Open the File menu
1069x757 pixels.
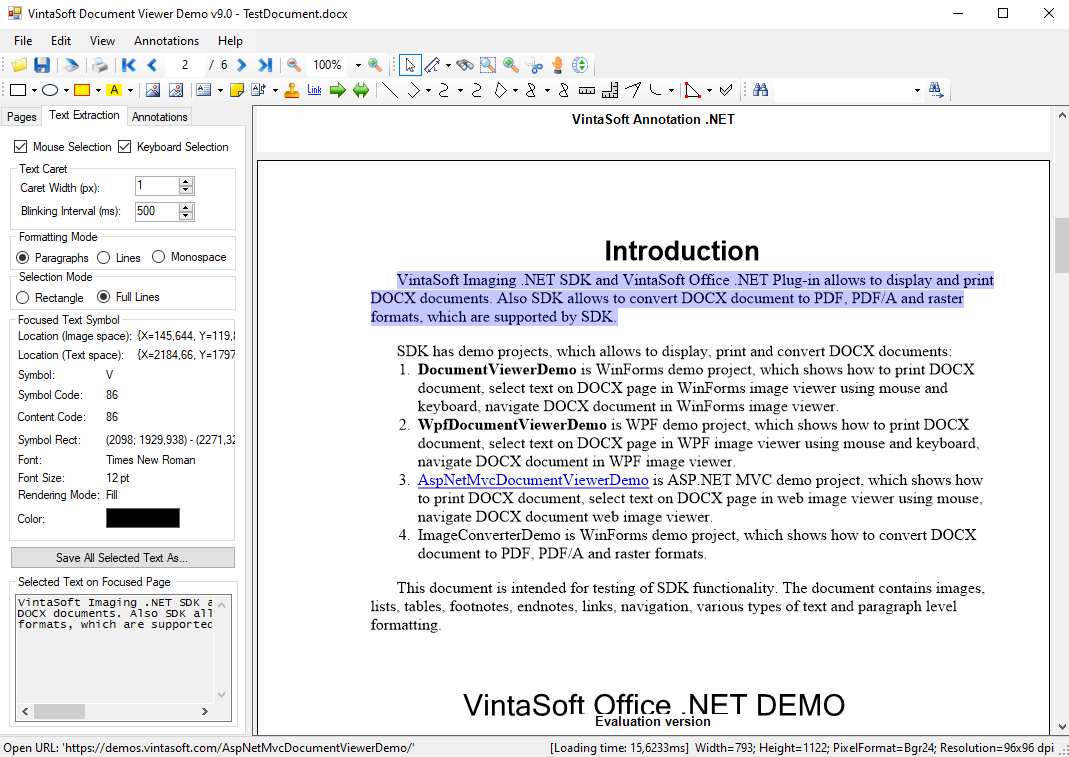pyautogui.click(x=23, y=41)
